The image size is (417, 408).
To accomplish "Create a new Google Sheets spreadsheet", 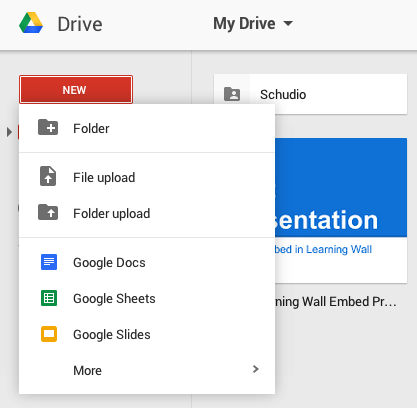I will (x=147, y=298).
